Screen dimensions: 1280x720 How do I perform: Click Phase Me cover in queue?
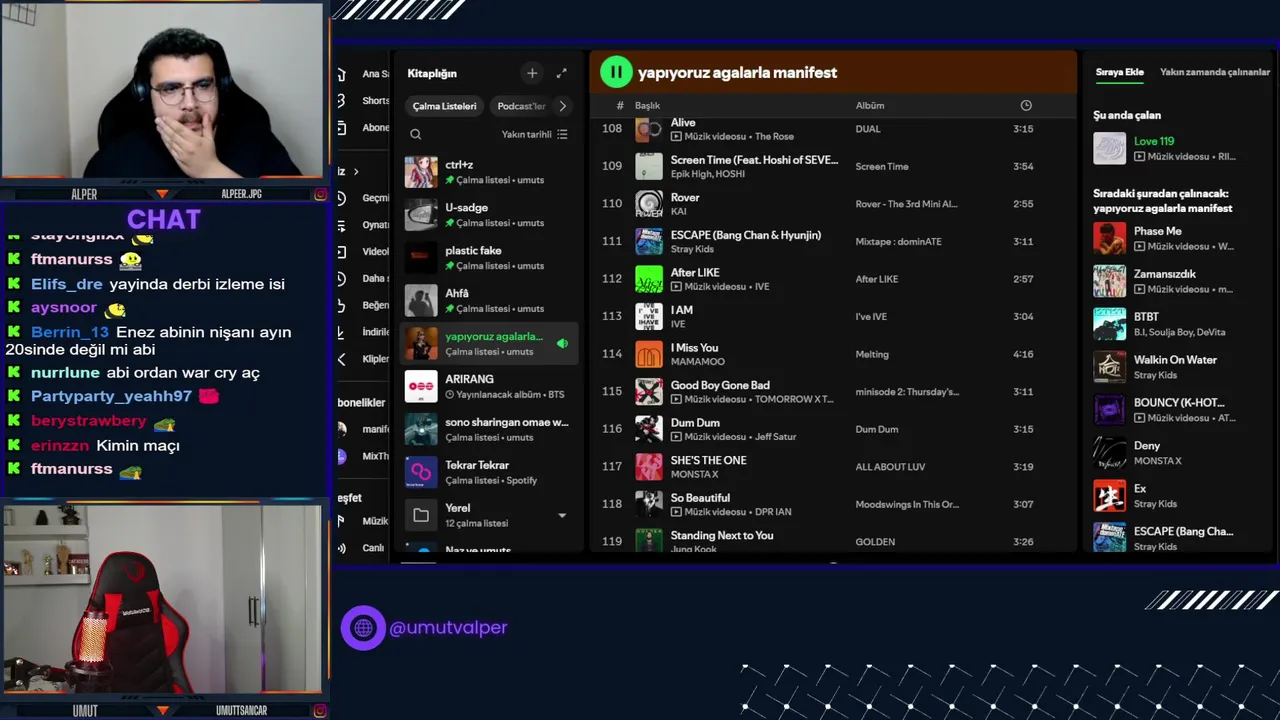[x=1109, y=238]
